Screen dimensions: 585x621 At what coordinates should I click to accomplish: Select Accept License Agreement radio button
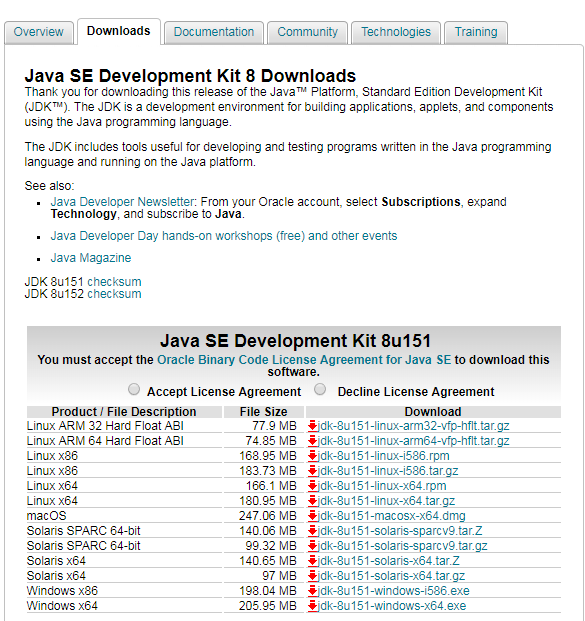coord(134,389)
